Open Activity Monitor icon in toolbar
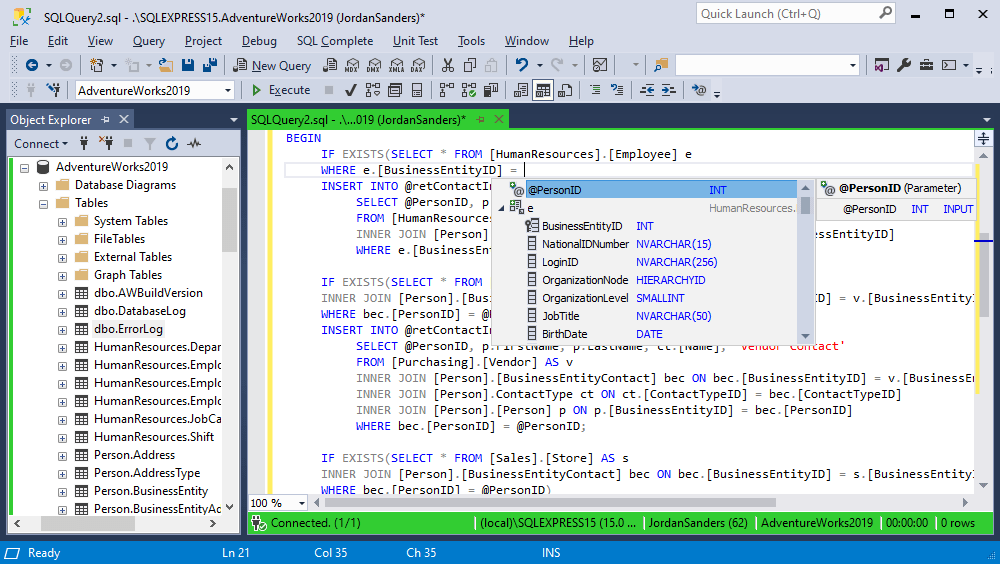 pyautogui.click(x=599, y=65)
